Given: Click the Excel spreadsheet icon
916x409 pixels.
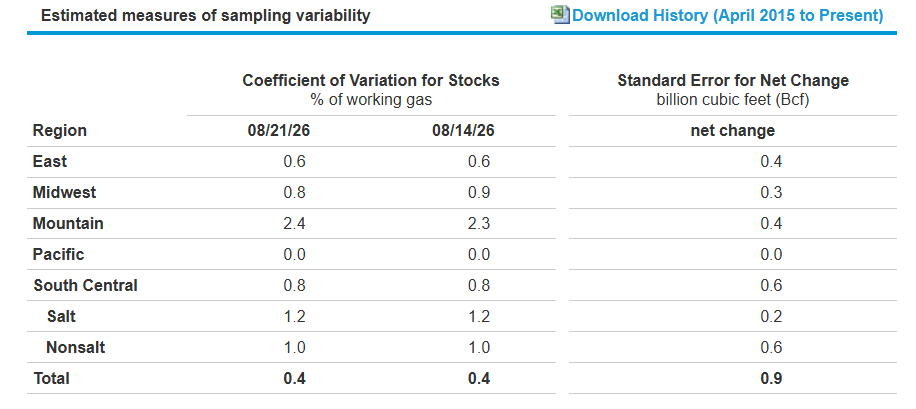Looking at the screenshot, I should point(560,15).
